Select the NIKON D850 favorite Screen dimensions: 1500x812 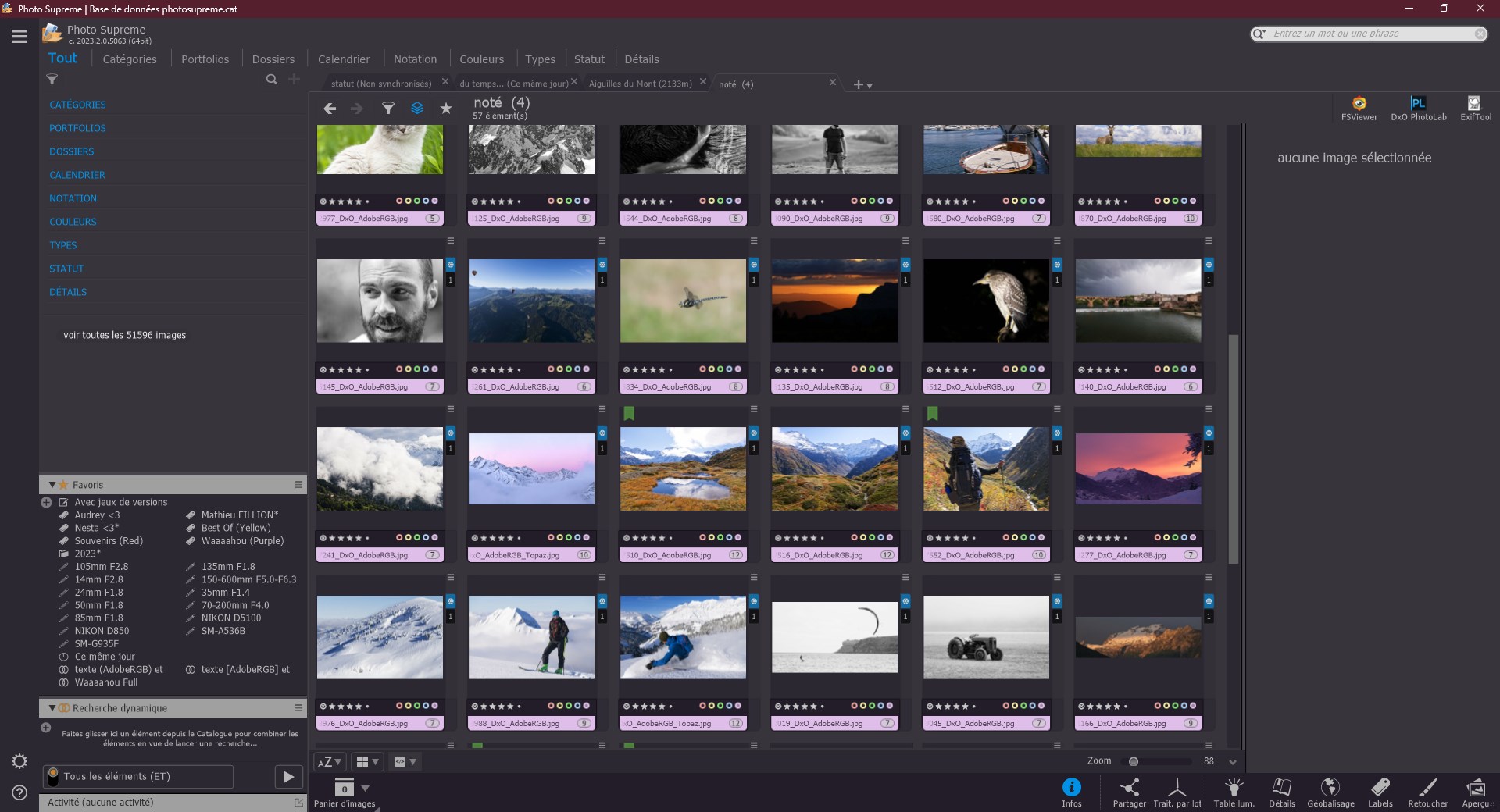click(x=102, y=631)
